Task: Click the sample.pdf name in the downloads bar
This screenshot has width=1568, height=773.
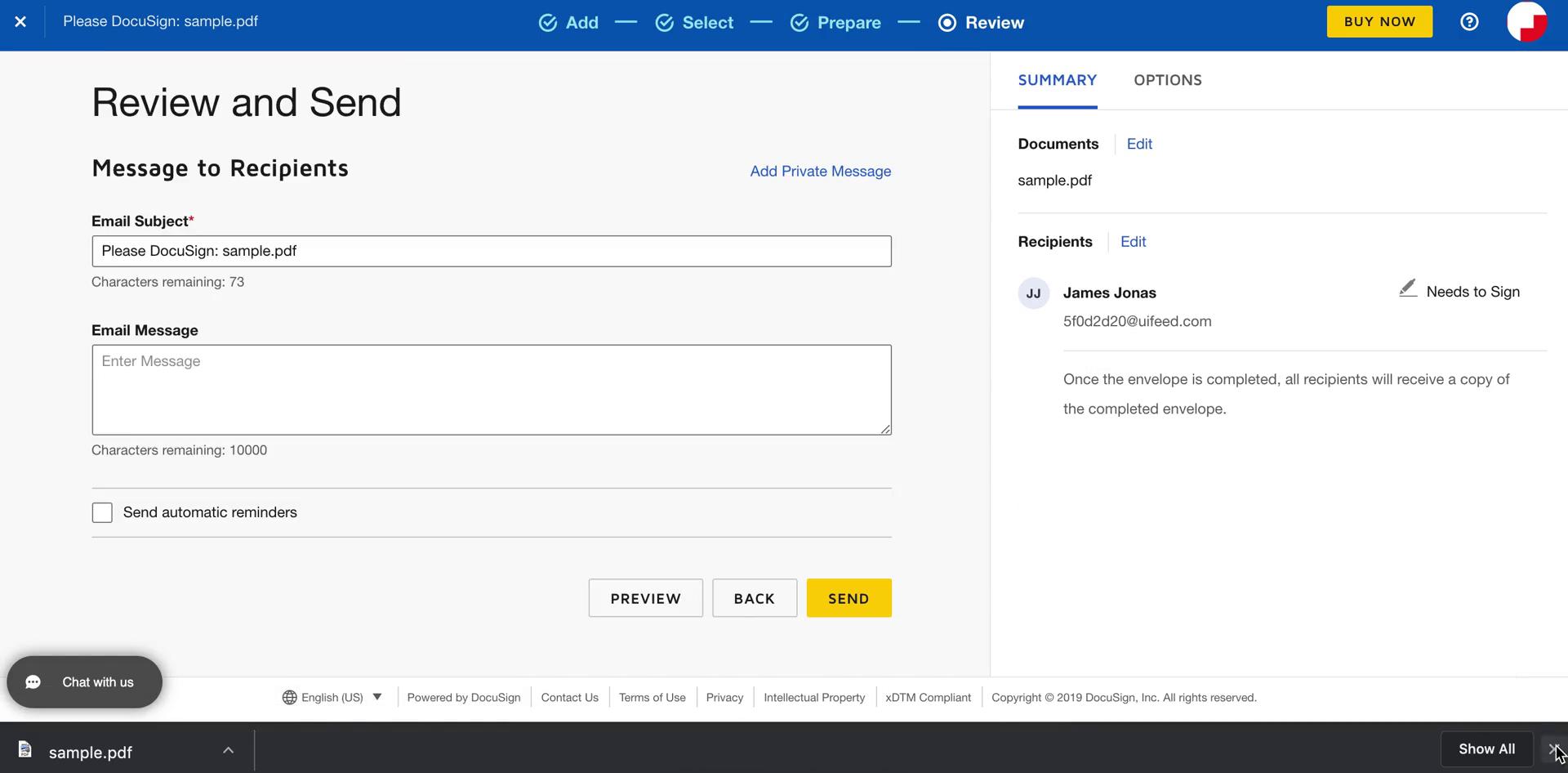Action: tap(91, 753)
